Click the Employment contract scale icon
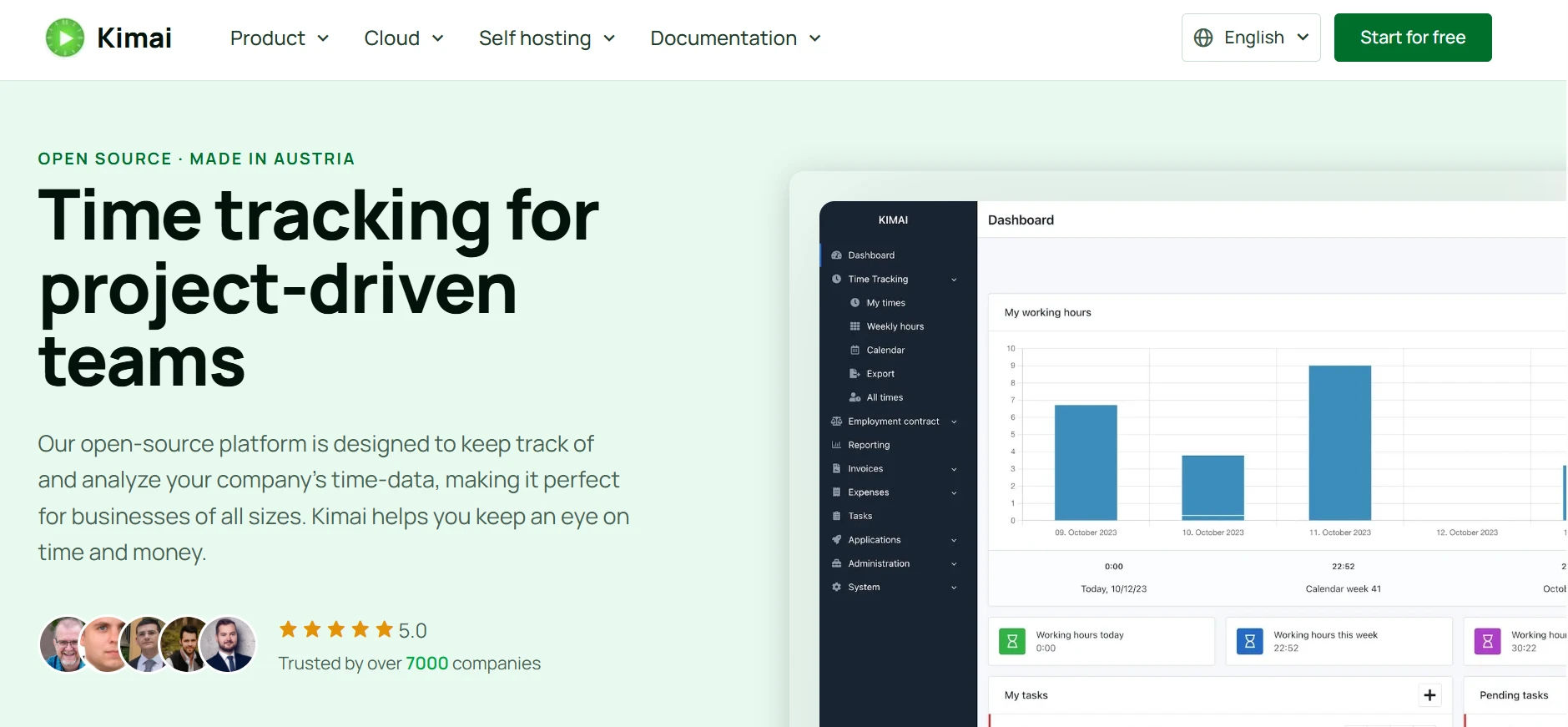 (836, 422)
